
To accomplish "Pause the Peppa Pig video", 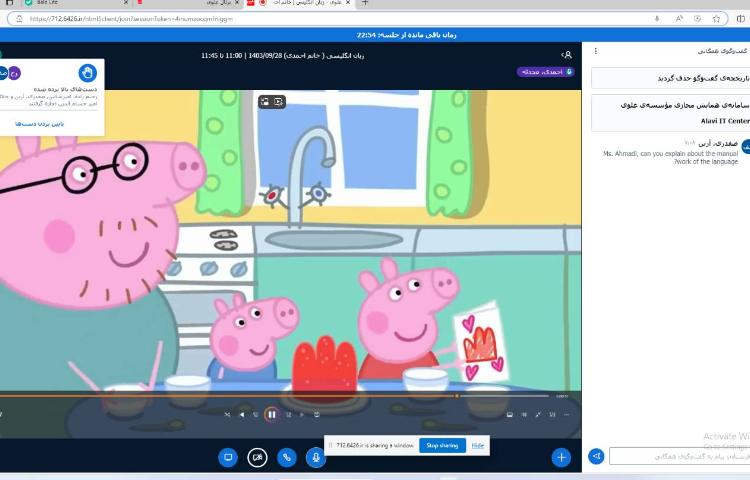I will 271,414.
